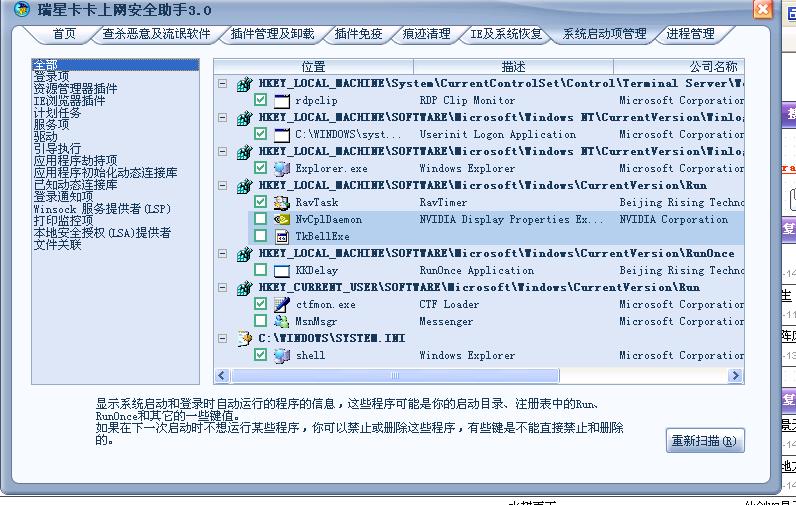The image size is (796, 505).
Task: Select the 系统启动项管理 tab
Action: coord(604,34)
